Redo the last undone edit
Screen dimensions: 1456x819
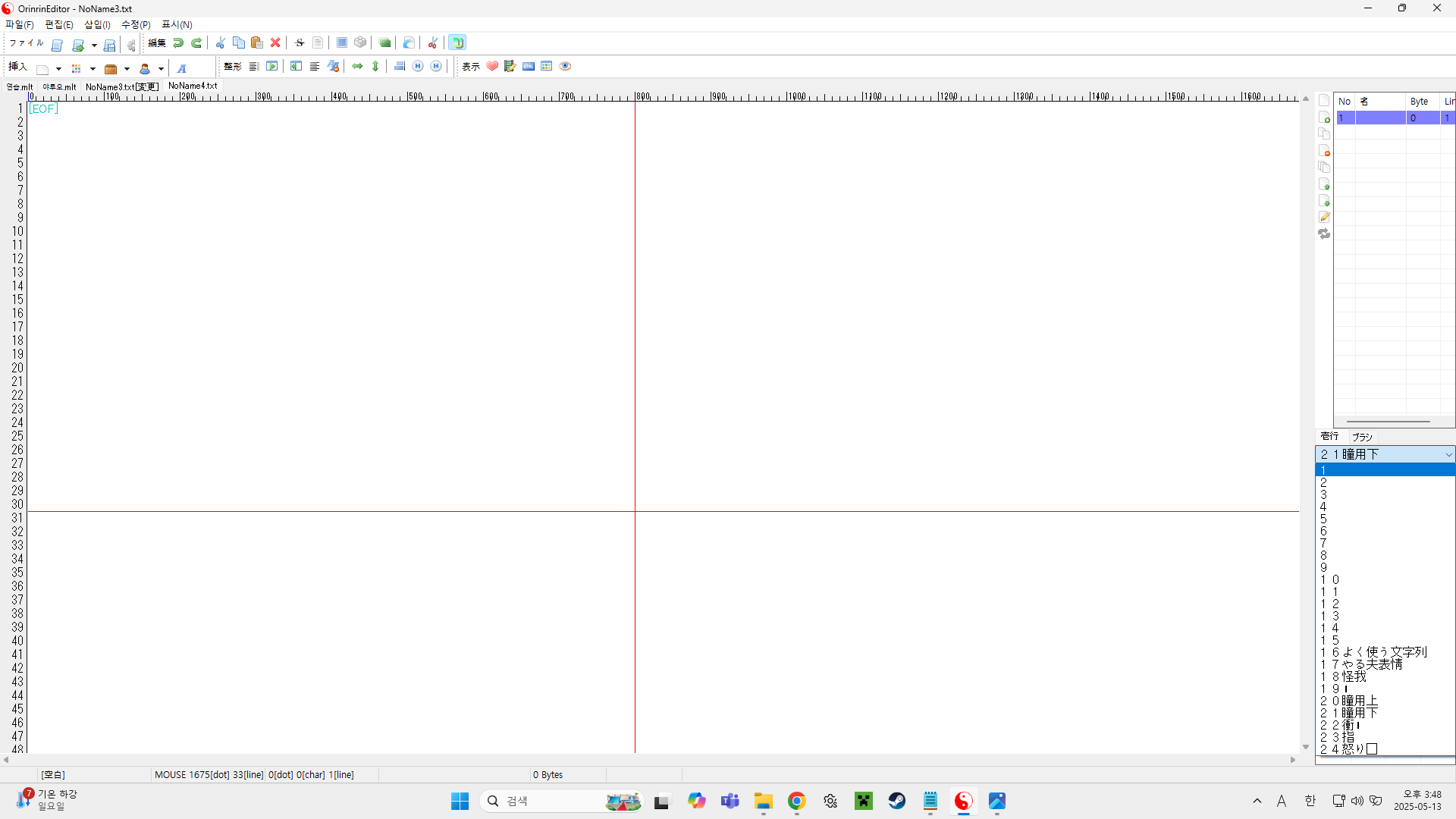pos(196,43)
